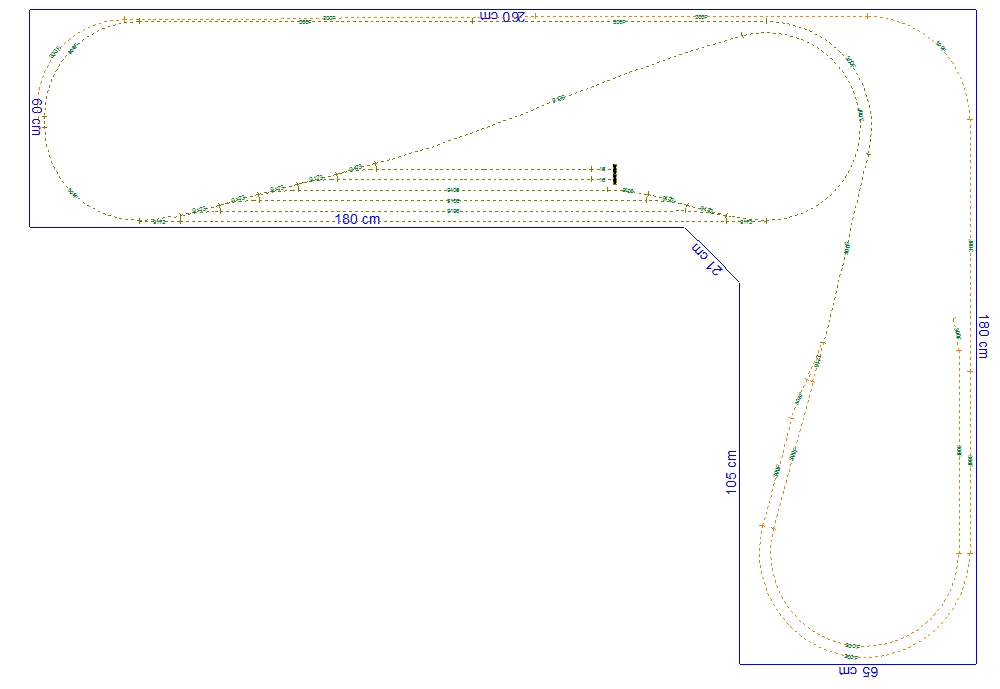This screenshot has height=689, width=1000.
Task: Select the outermost track label at the loop bottom
Action: pos(851,657)
